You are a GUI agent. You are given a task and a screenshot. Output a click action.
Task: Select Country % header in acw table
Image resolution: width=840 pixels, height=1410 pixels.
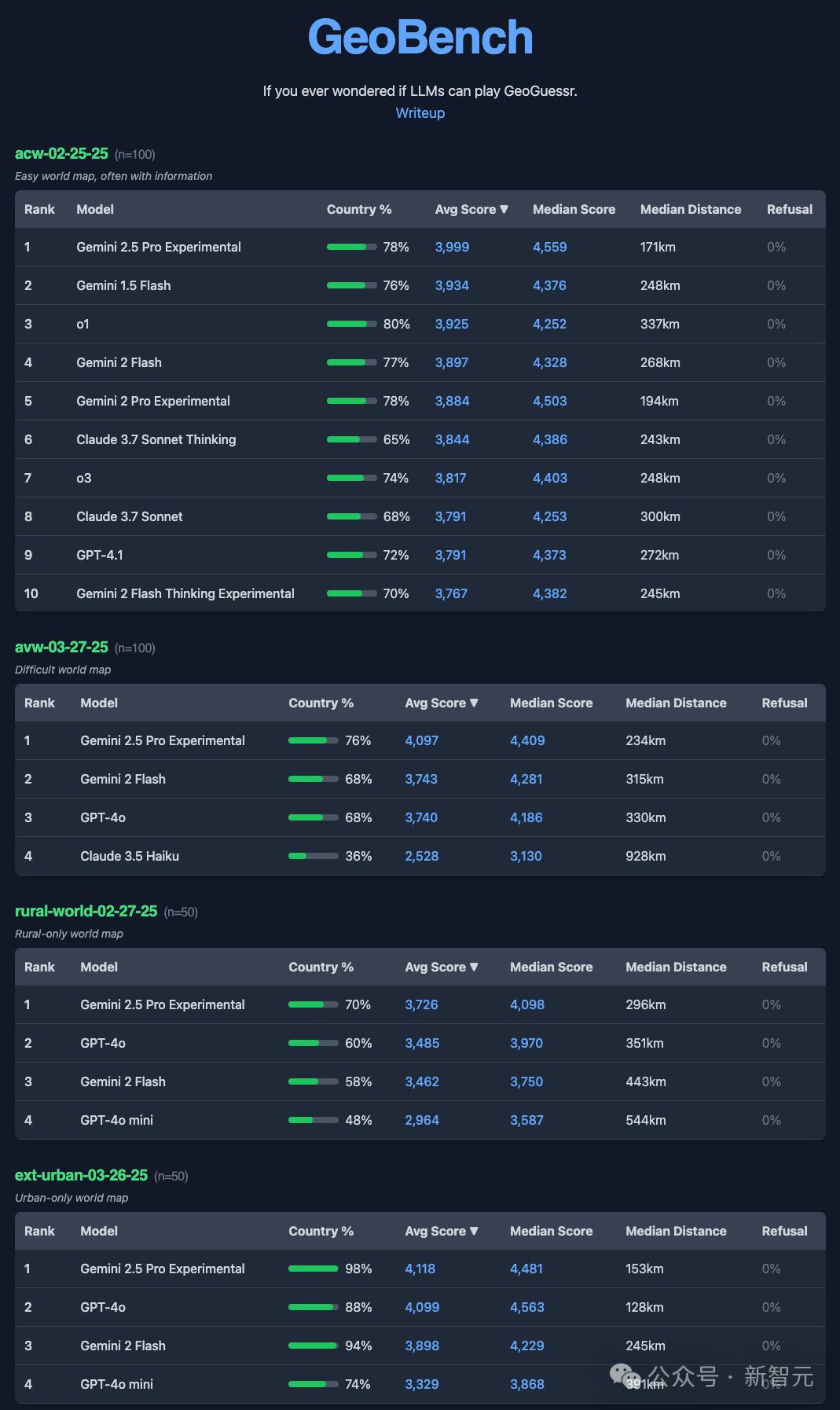[x=359, y=209]
